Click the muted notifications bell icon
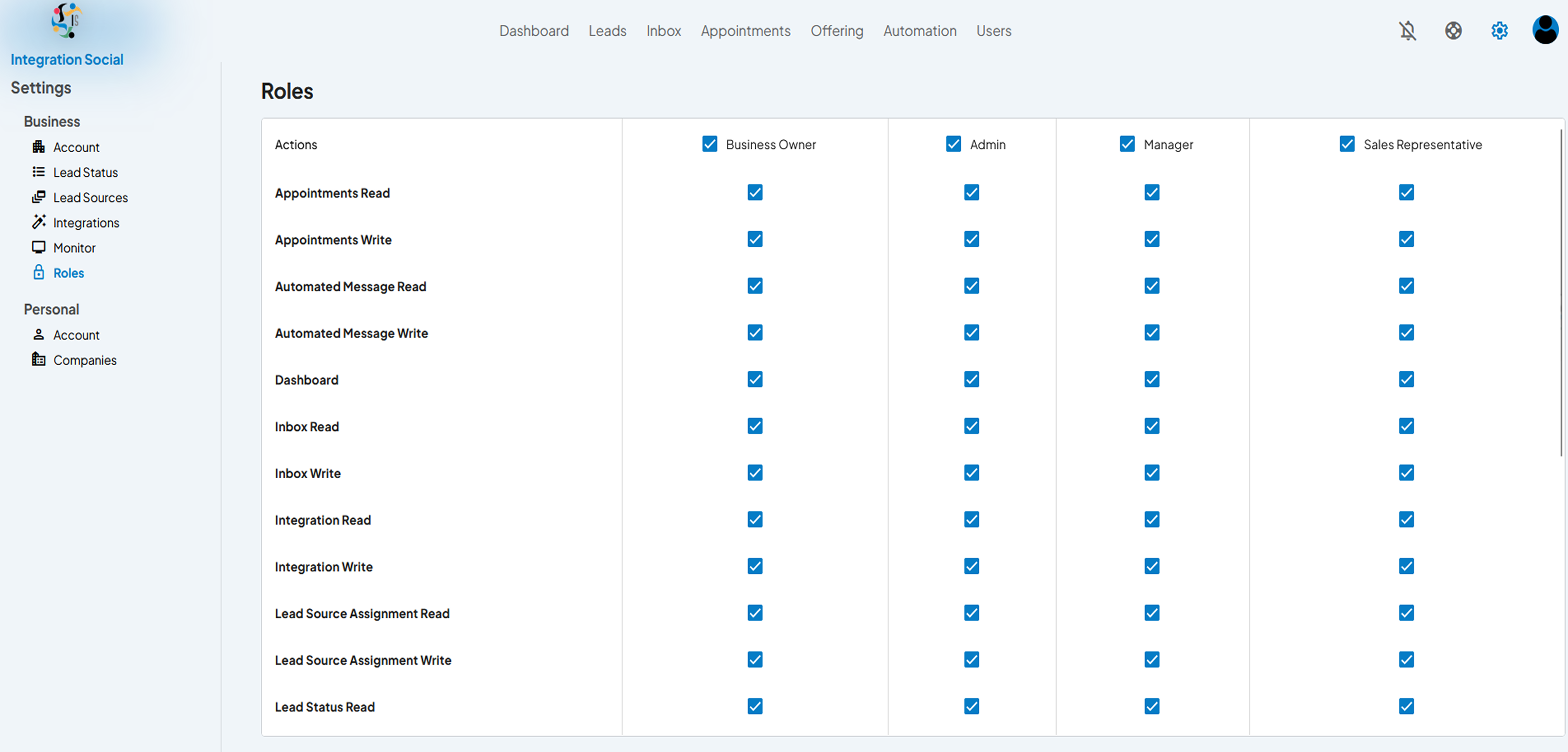The image size is (1568, 752). point(1407,30)
